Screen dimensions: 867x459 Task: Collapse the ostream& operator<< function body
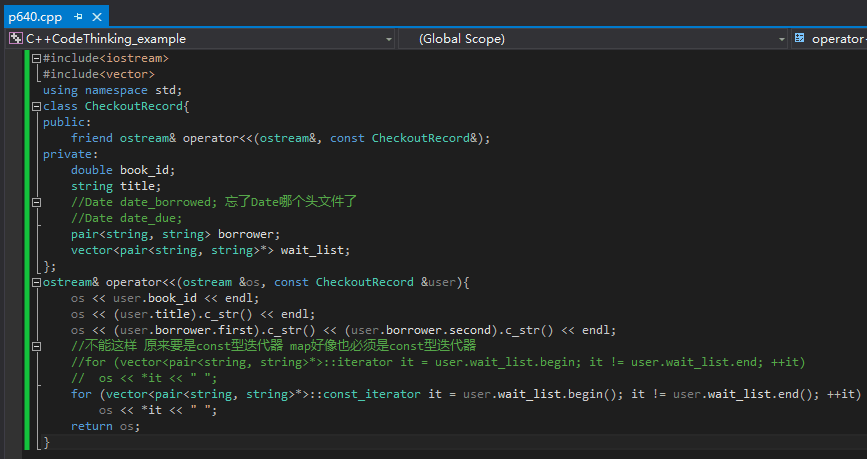pyautogui.click(x=37, y=282)
